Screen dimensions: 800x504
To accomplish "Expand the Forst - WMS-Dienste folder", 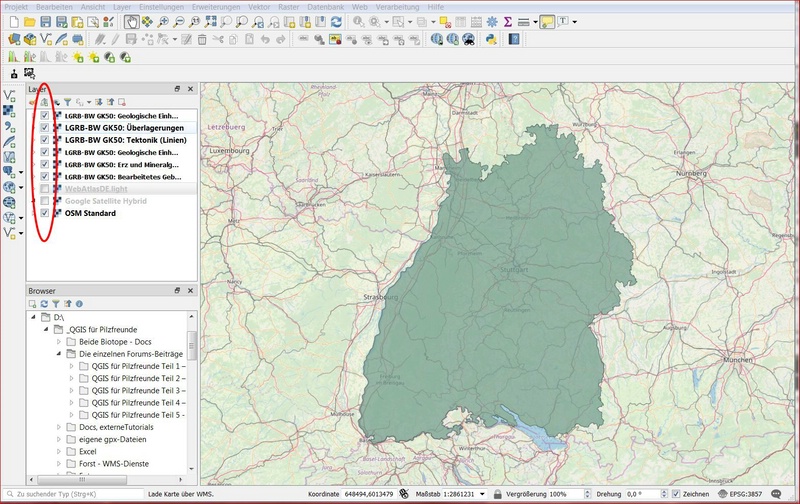I will pyautogui.click(x=58, y=466).
